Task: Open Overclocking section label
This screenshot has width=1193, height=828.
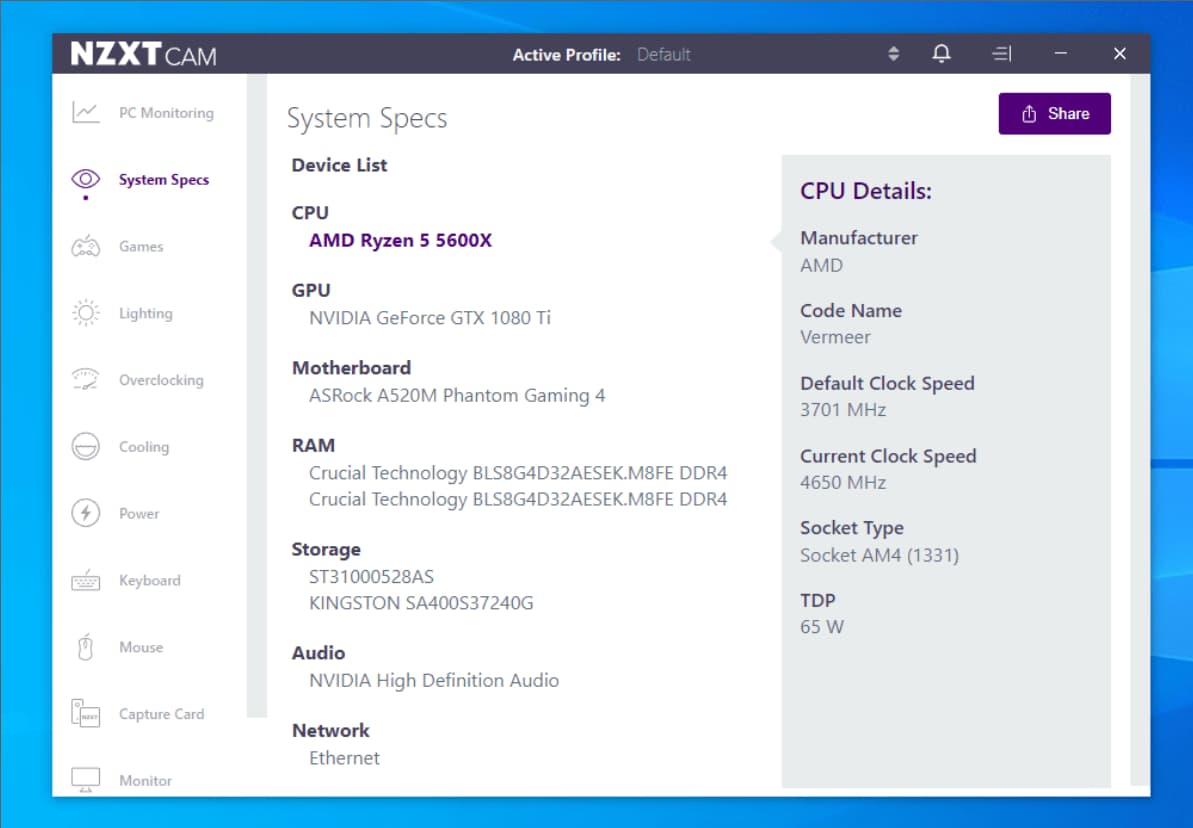Action: point(161,380)
